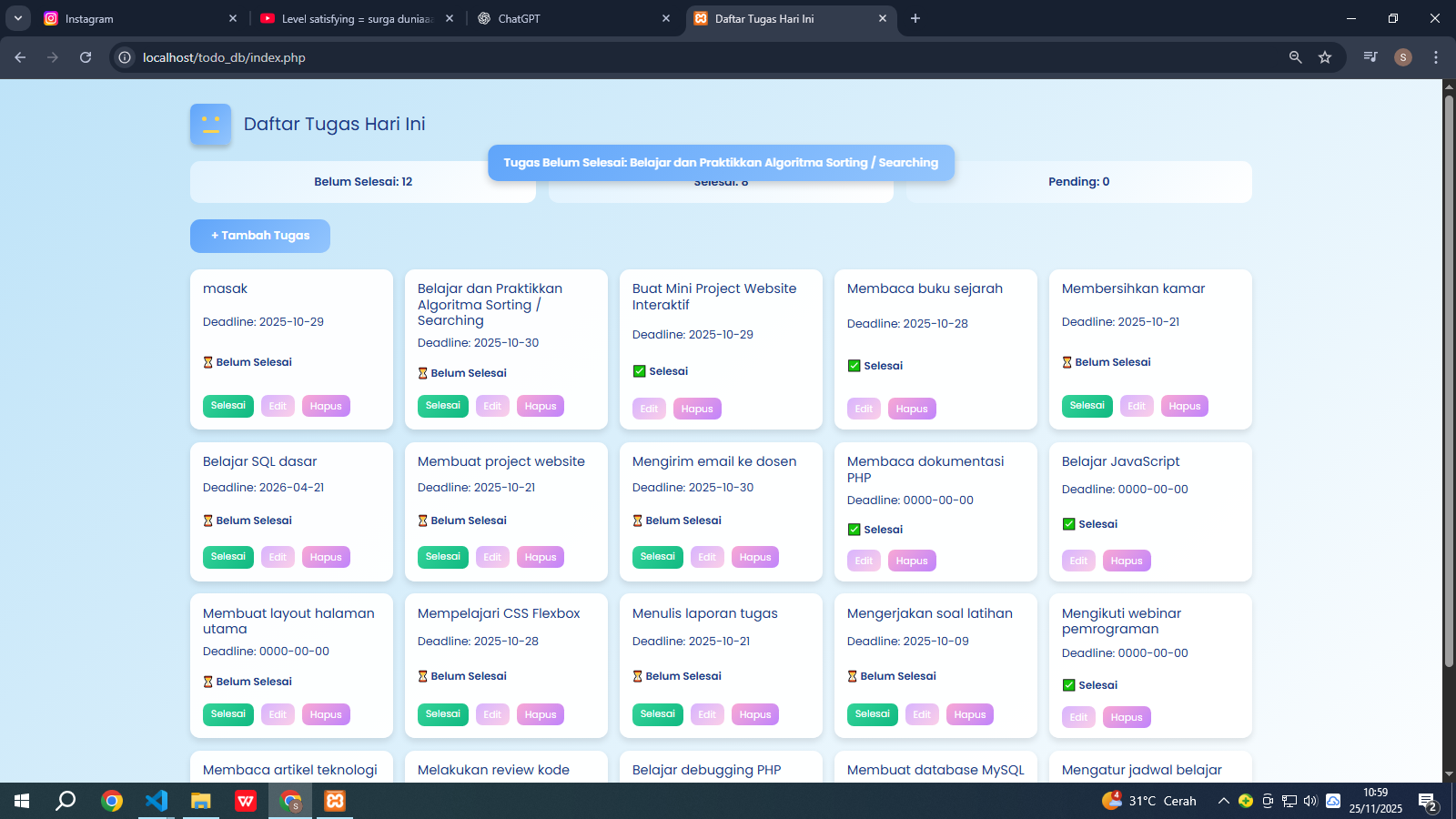Show hidden system tray icons
Screen dimensions: 1456x819
coord(1223,801)
